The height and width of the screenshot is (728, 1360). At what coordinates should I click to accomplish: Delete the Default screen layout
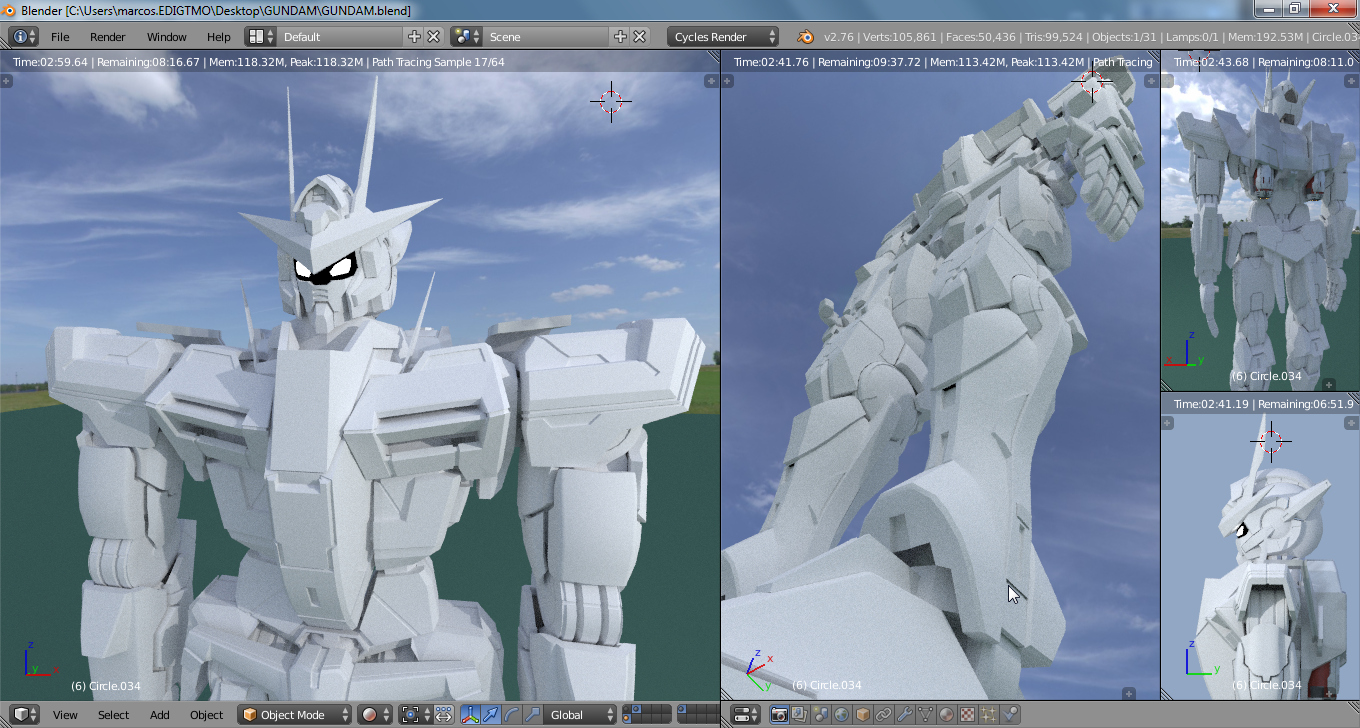434,37
